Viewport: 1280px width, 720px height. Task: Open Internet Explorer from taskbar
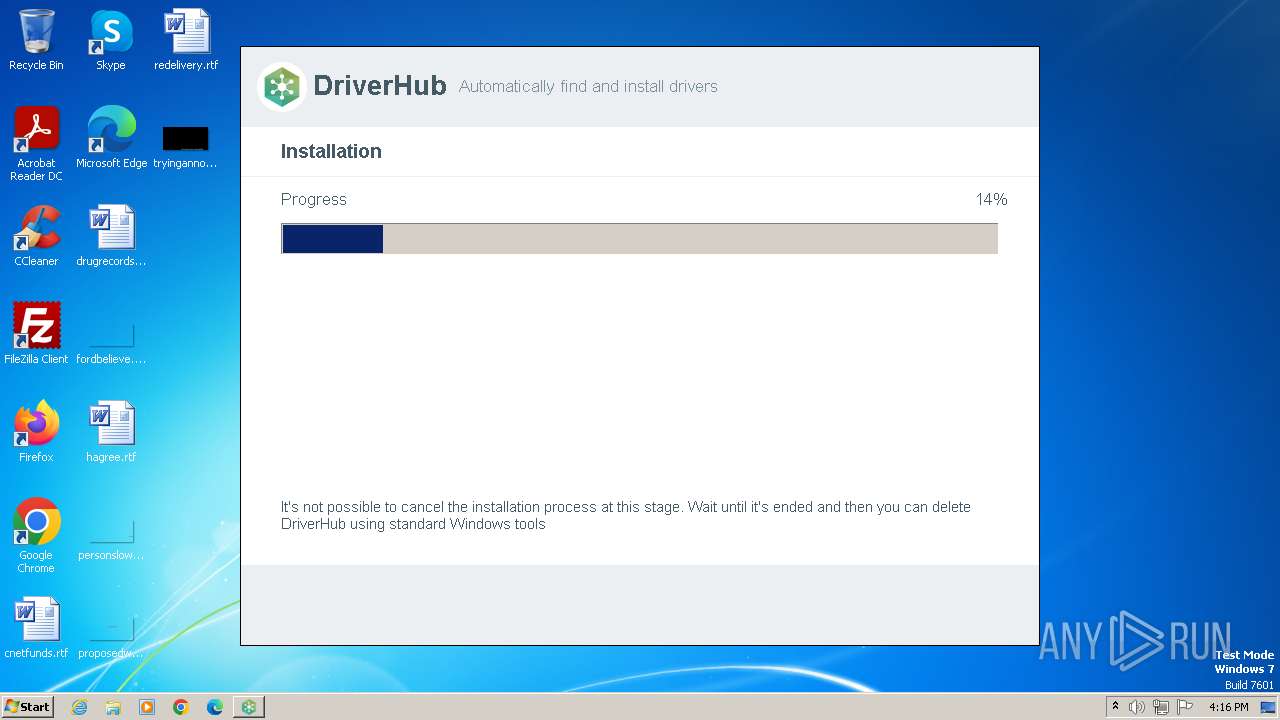pyautogui.click(x=79, y=707)
